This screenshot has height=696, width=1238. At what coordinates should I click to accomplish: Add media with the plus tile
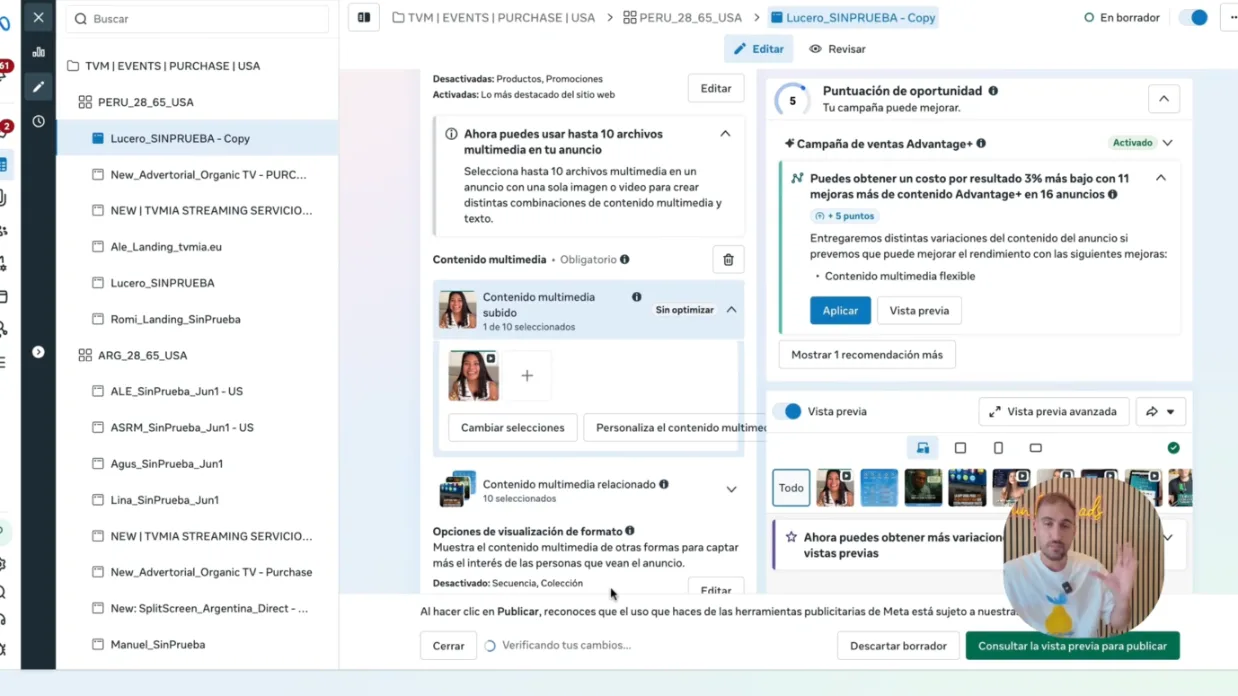coord(527,376)
